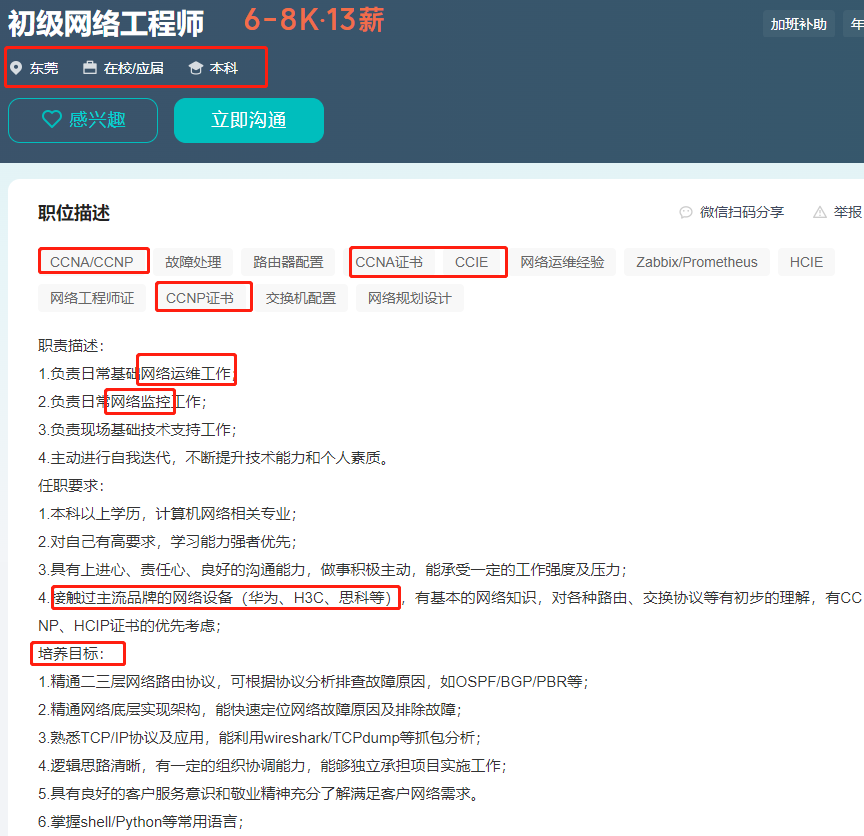The image size is (864, 836).
Task: Click line 3.具有上进心、责任心
Action: (332, 570)
